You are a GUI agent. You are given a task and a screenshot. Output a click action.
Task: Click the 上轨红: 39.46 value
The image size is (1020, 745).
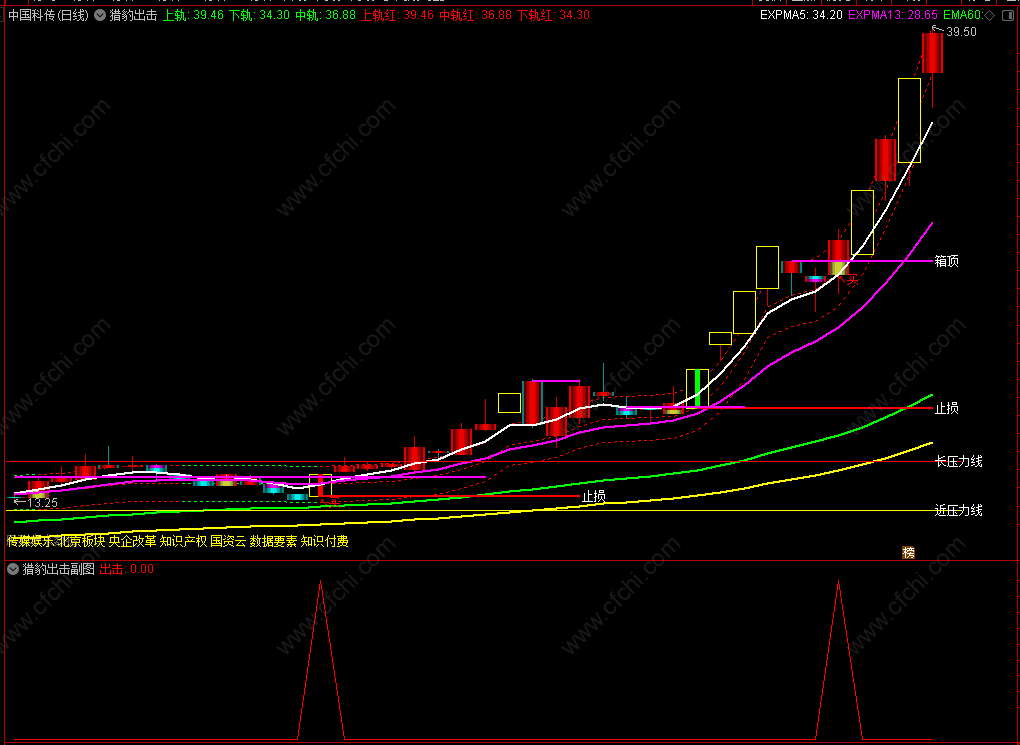[397, 15]
